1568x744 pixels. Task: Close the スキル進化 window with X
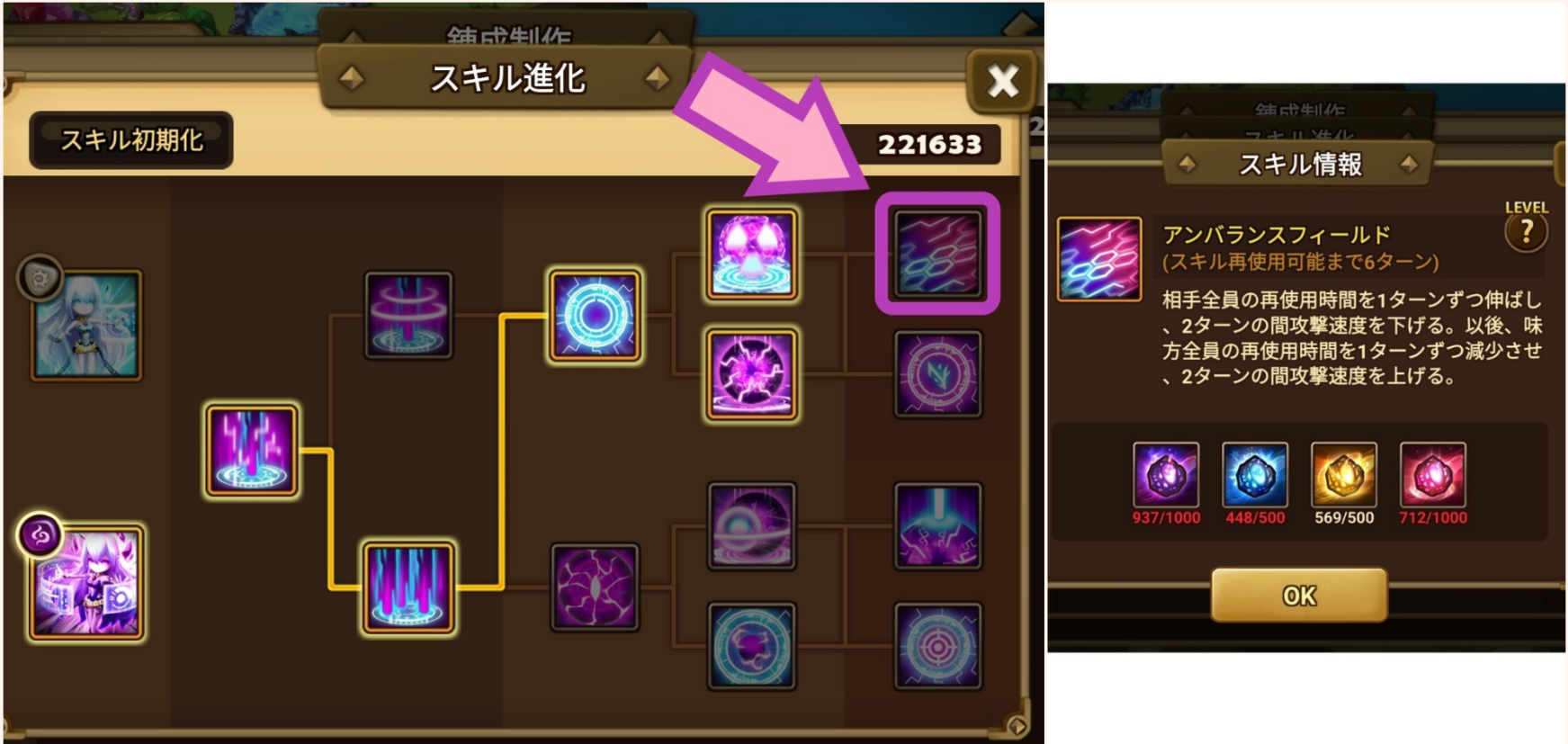point(1001,81)
